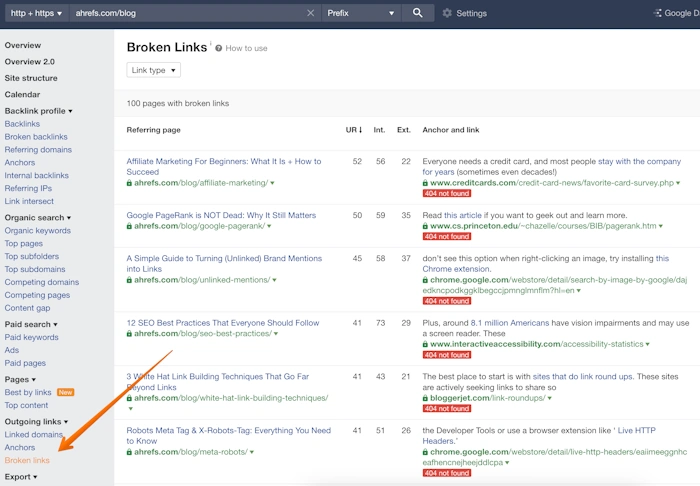Image resolution: width=700 pixels, height=486 pixels.
Task: Click the How to use link
Action: pyautogui.click(x=246, y=48)
